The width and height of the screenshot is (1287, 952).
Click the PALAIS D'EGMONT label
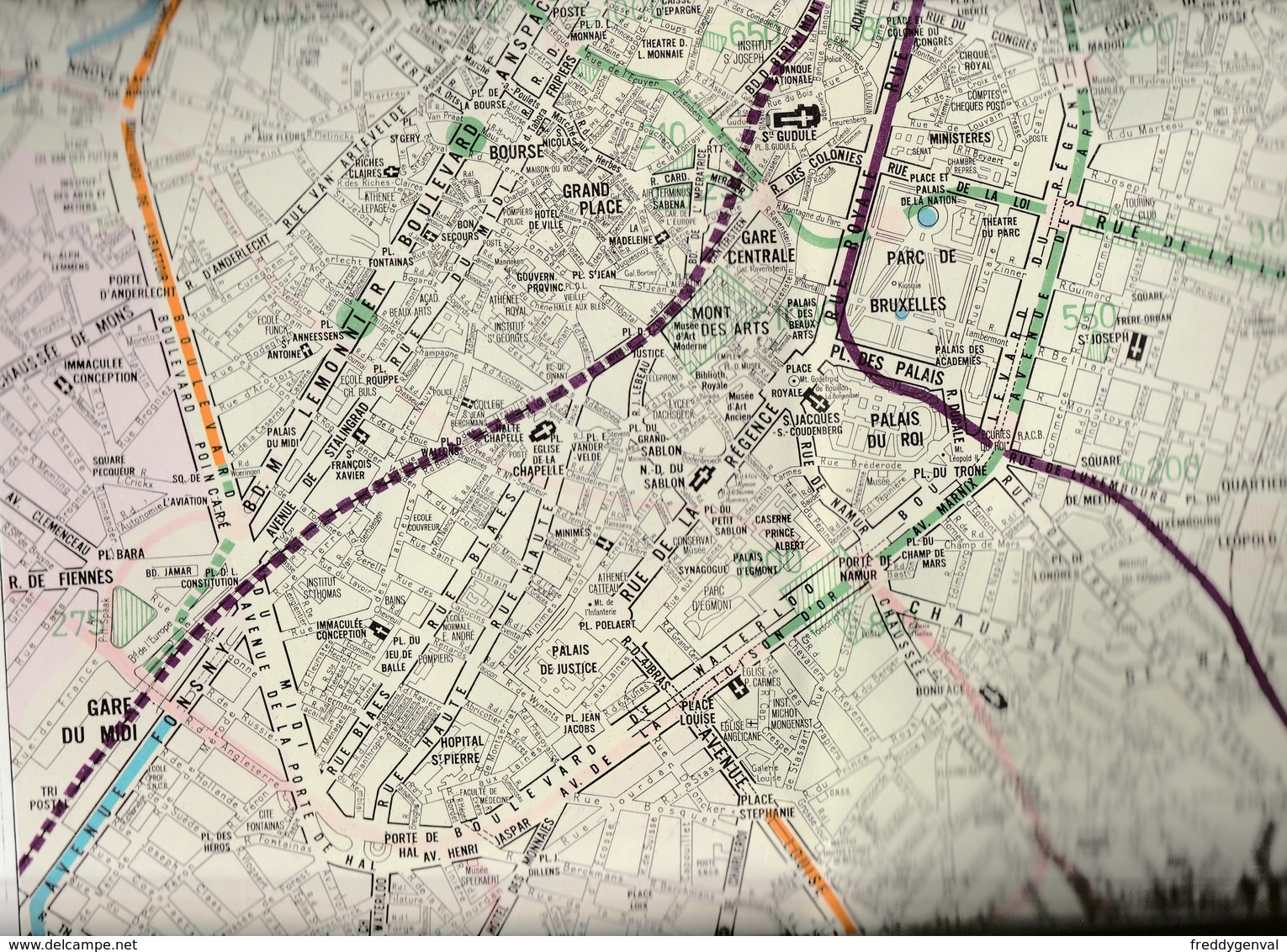coord(758,562)
